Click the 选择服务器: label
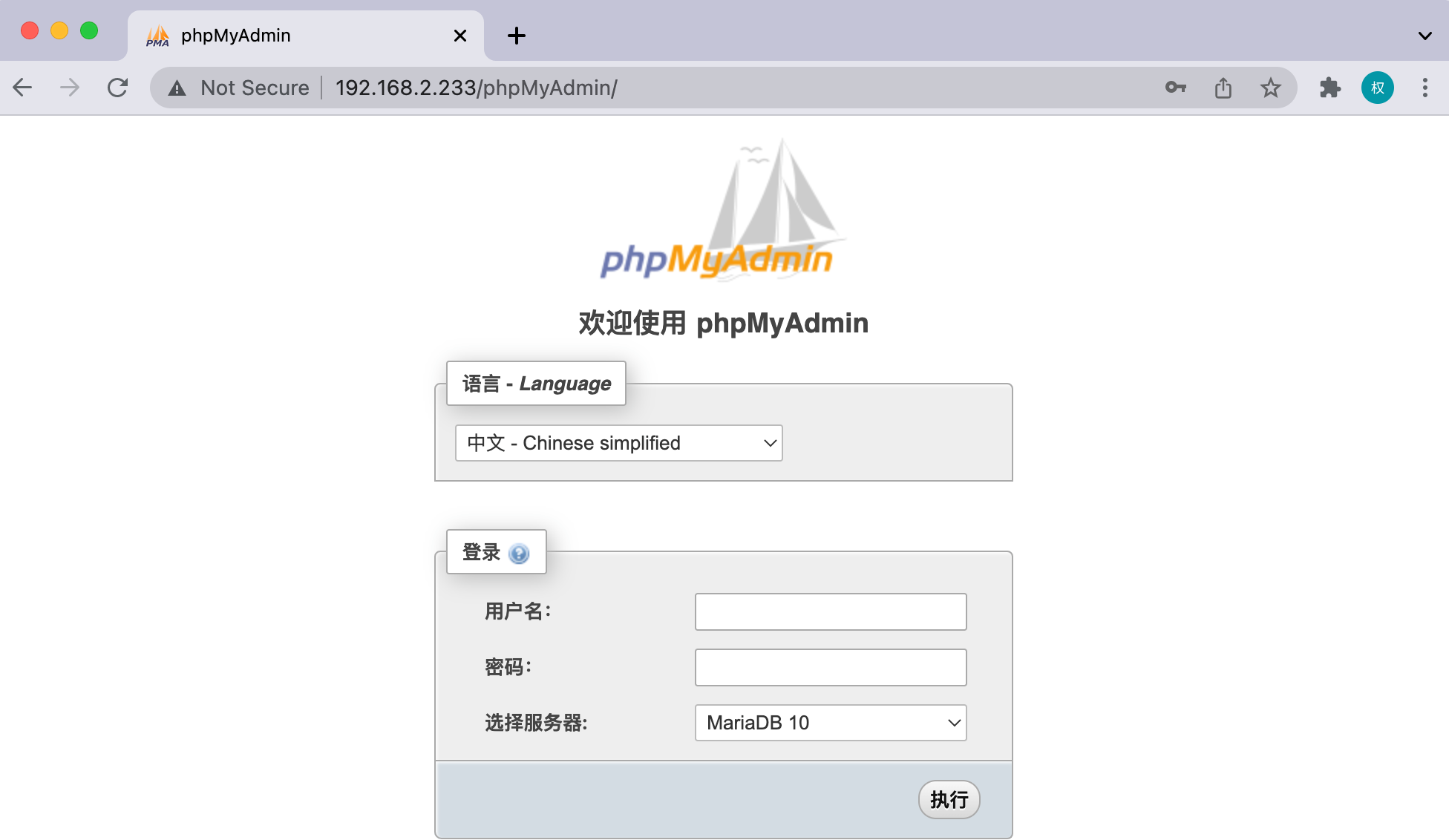The height and width of the screenshot is (840, 1449). (x=536, y=723)
